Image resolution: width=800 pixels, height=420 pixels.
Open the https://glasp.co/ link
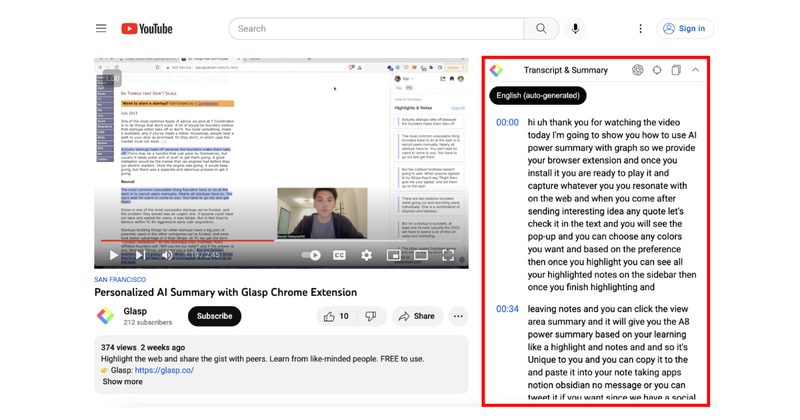164,370
